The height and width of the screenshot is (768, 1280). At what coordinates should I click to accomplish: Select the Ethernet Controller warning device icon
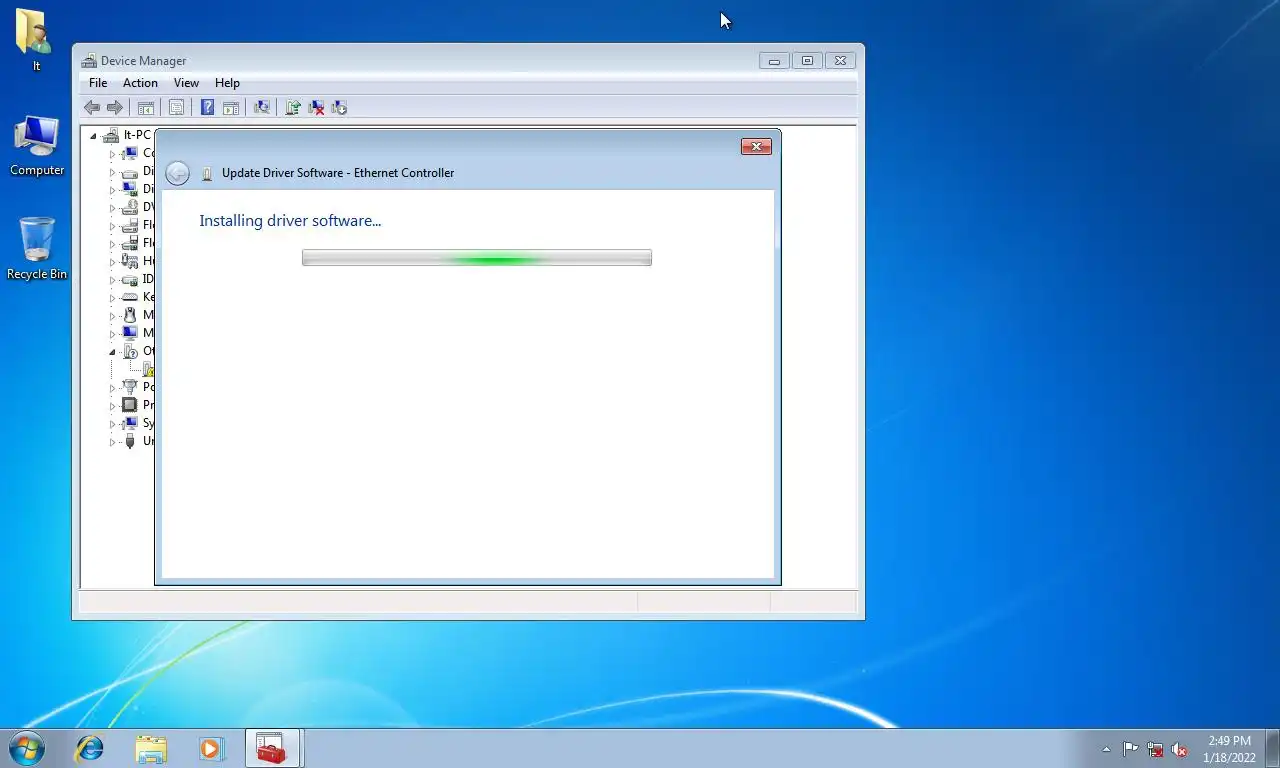(148, 369)
